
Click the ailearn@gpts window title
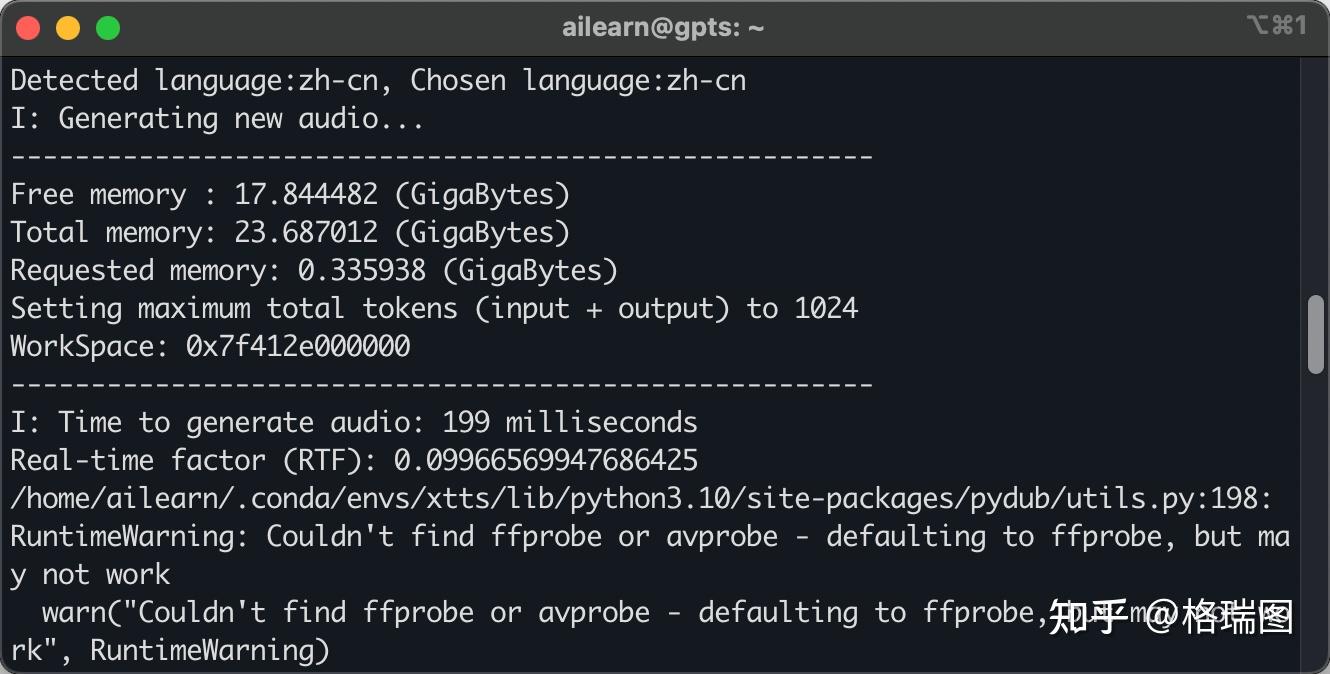coord(664,28)
